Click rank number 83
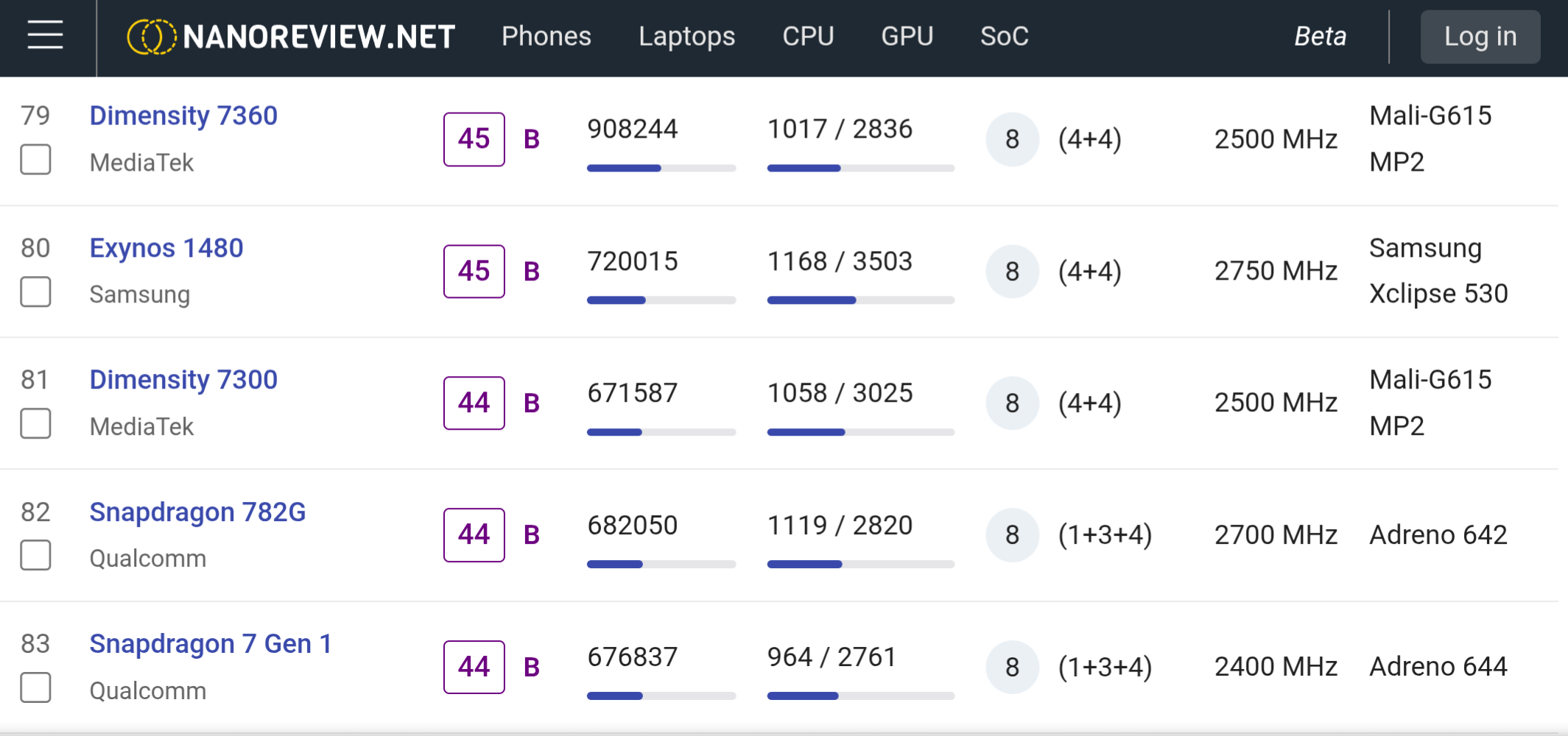Screen dimensions: 1568x736 coord(35,644)
